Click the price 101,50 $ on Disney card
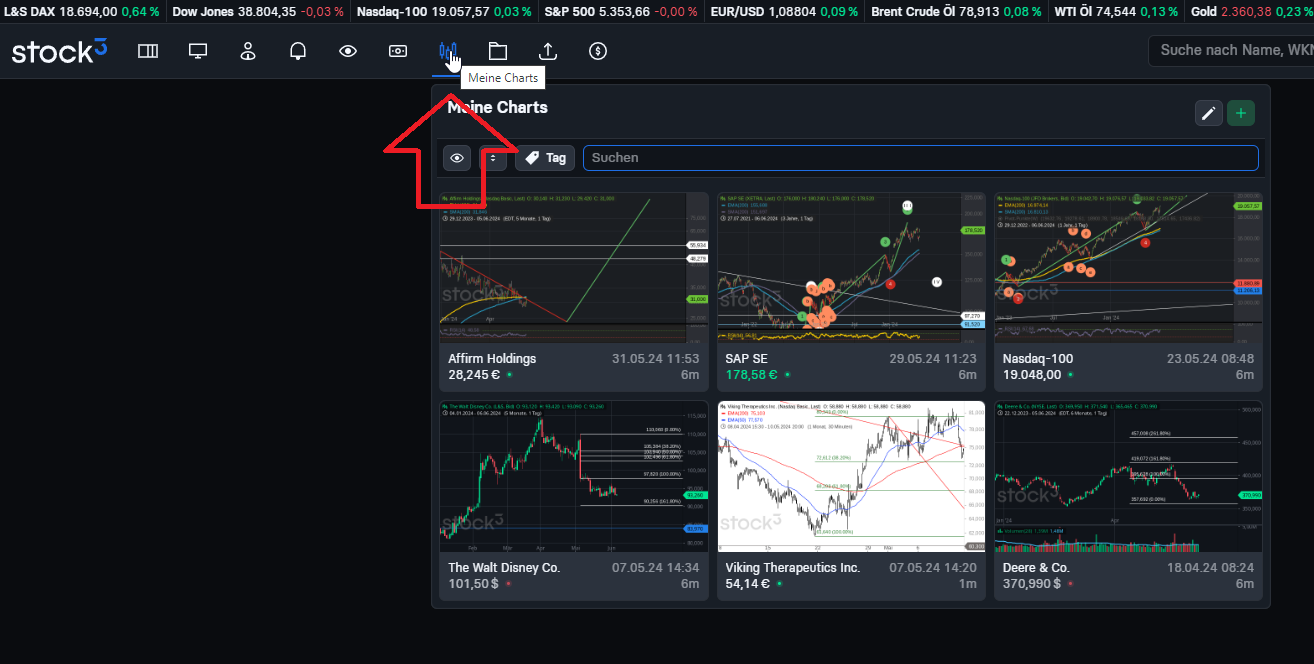 point(473,584)
